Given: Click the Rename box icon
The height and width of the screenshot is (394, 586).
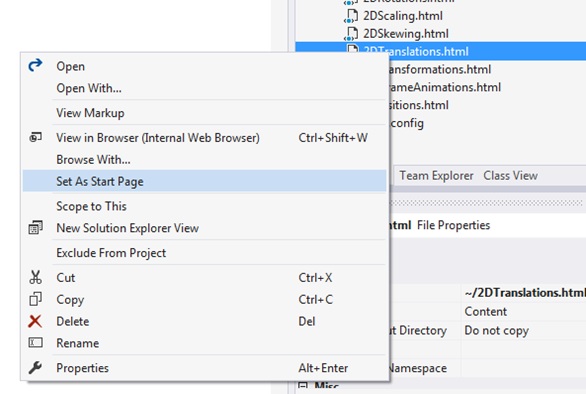Looking at the screenshot, I should click(36, 343).
